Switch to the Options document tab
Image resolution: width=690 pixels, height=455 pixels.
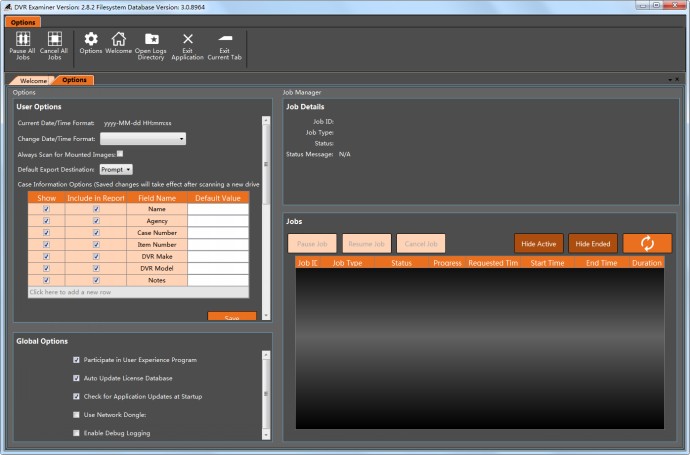(74, 80)
